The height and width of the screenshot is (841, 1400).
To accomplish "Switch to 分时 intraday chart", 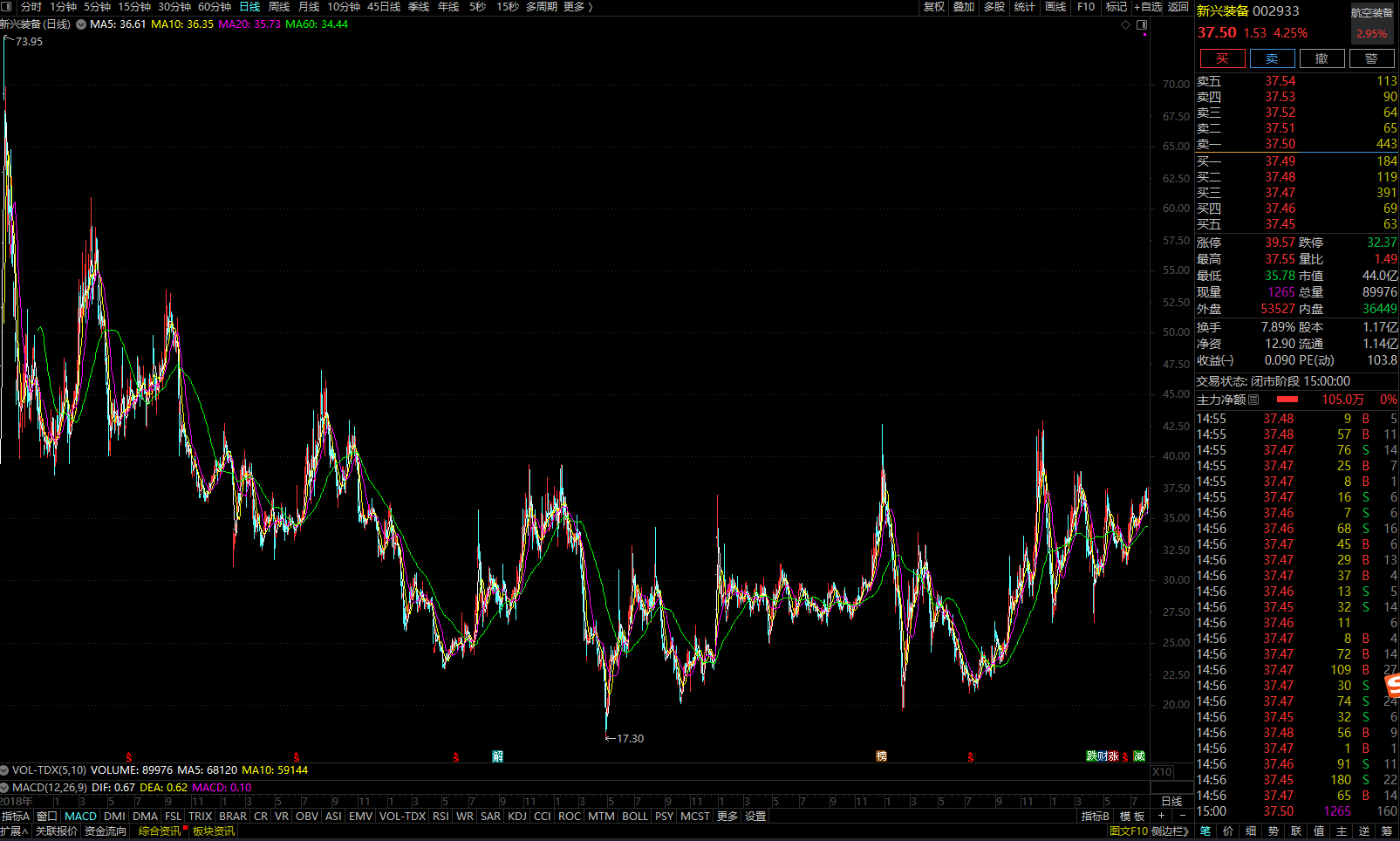I will pos(31,7).
